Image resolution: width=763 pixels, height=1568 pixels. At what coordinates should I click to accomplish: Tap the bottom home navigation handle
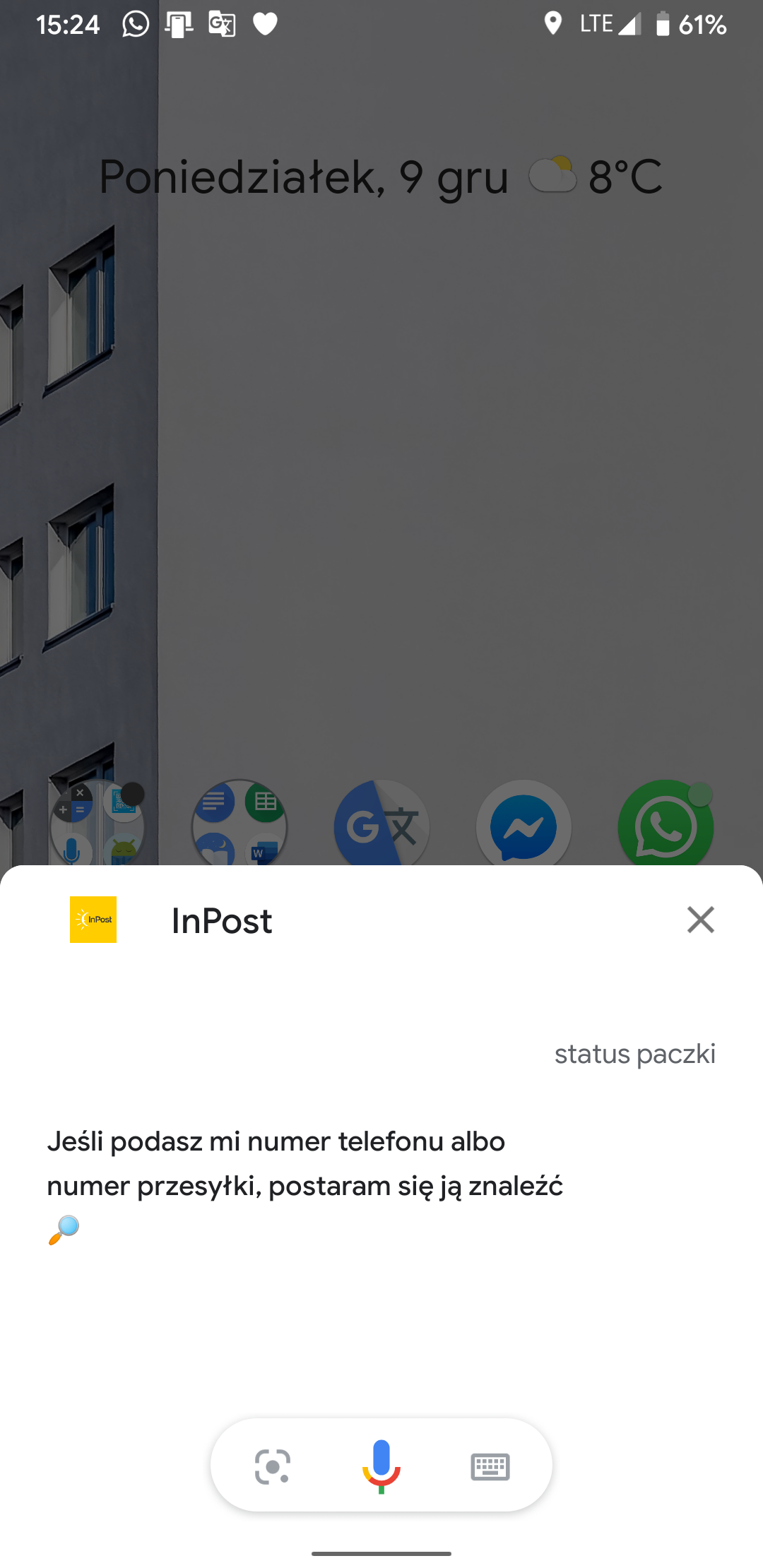[x=381, y=1553]
